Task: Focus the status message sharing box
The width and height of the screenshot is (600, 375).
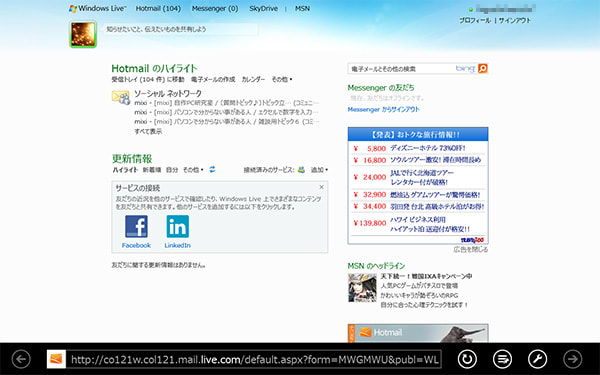Action: (x=181, y=29)
